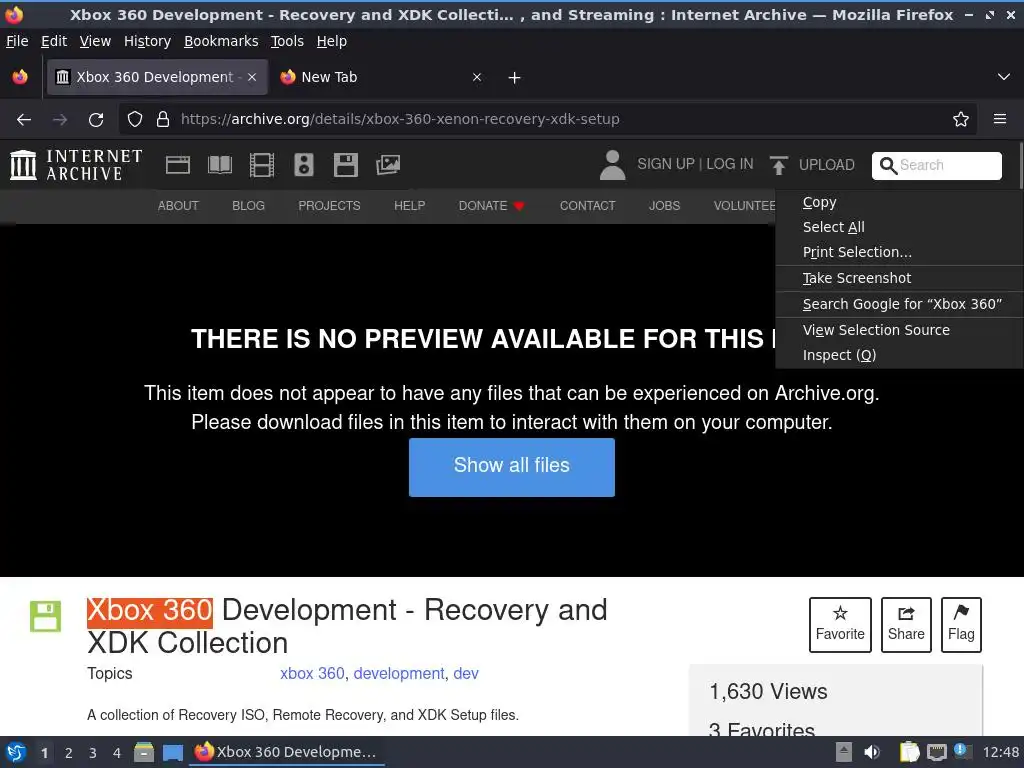1024x768 pixels.
Task: Open file manager taskbar icon
Action: (x=144, y=752)
